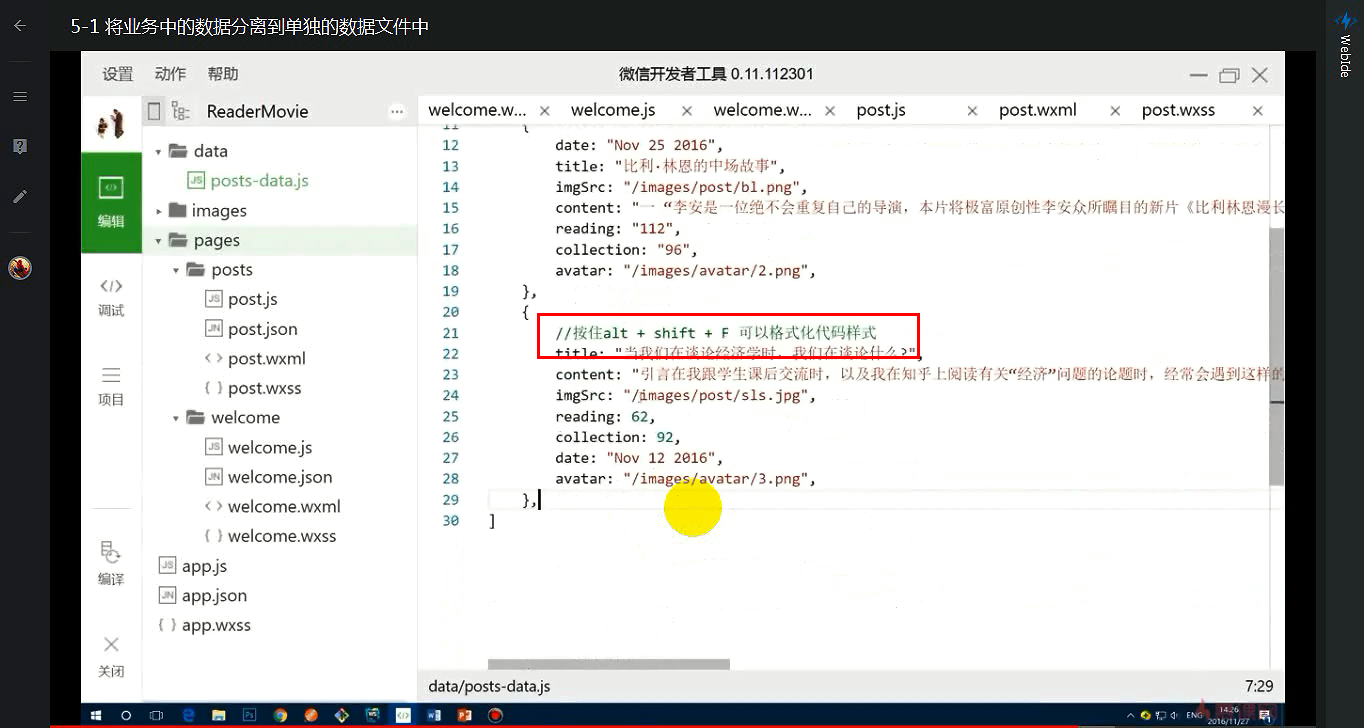Open the screen recorder icon on taskbar
The image size is (1364, 728).
coord(494,716)
